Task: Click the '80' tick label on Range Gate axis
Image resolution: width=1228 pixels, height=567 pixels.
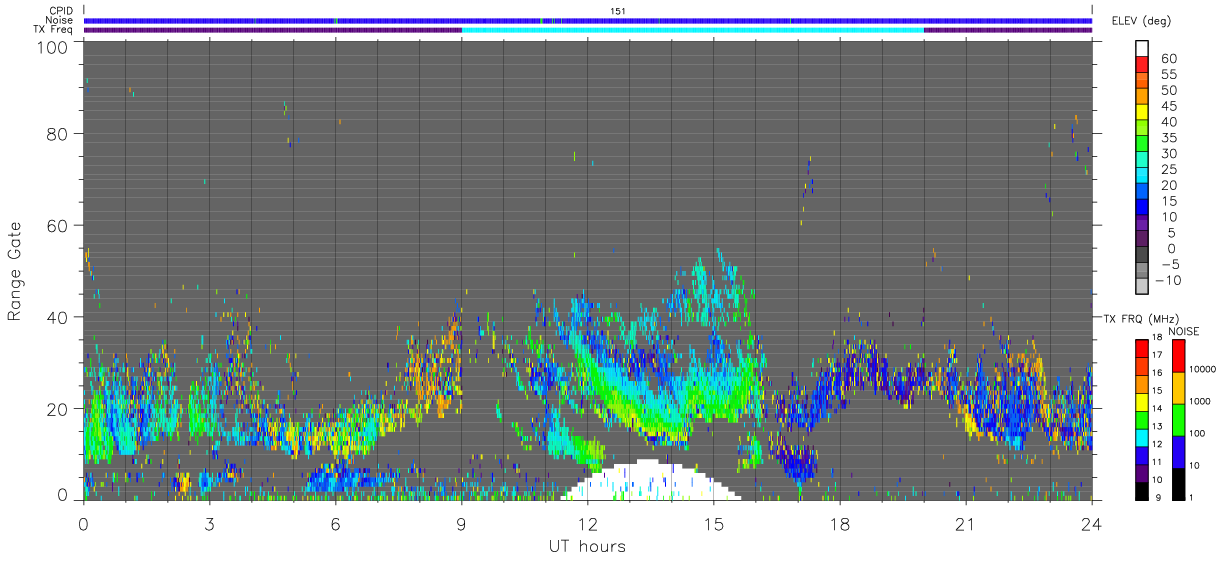Action: (58, 134)
